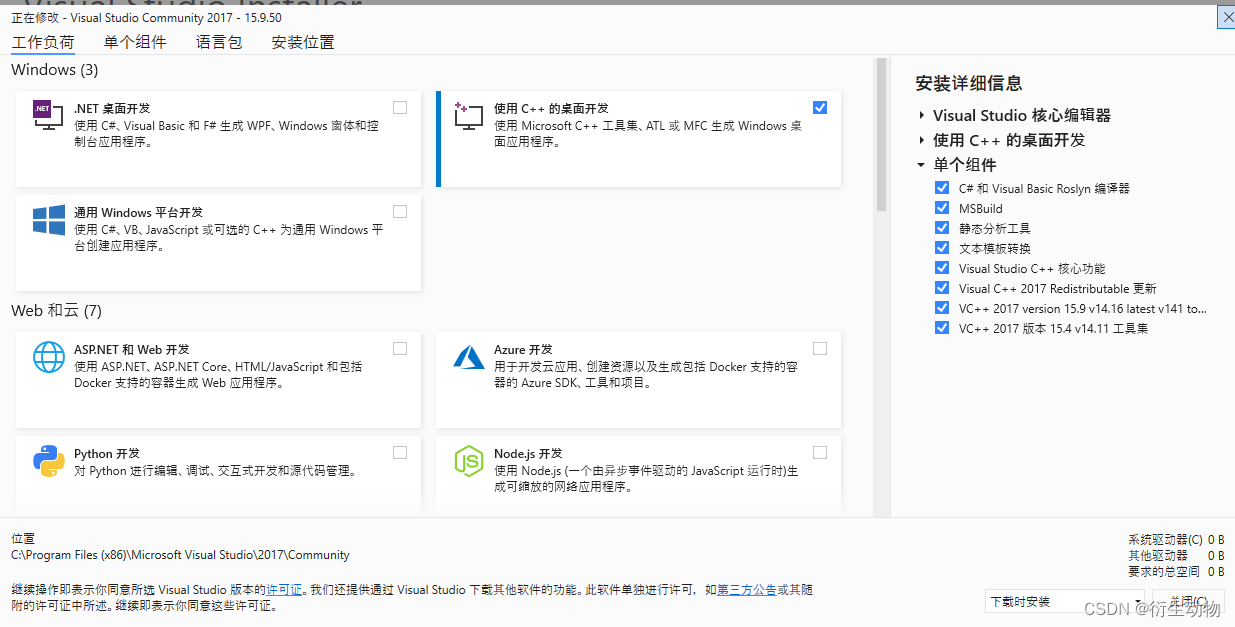1235x627 pixels.
Task: Click the 其他驱动器 size entry
Action: coord(1176,555)
